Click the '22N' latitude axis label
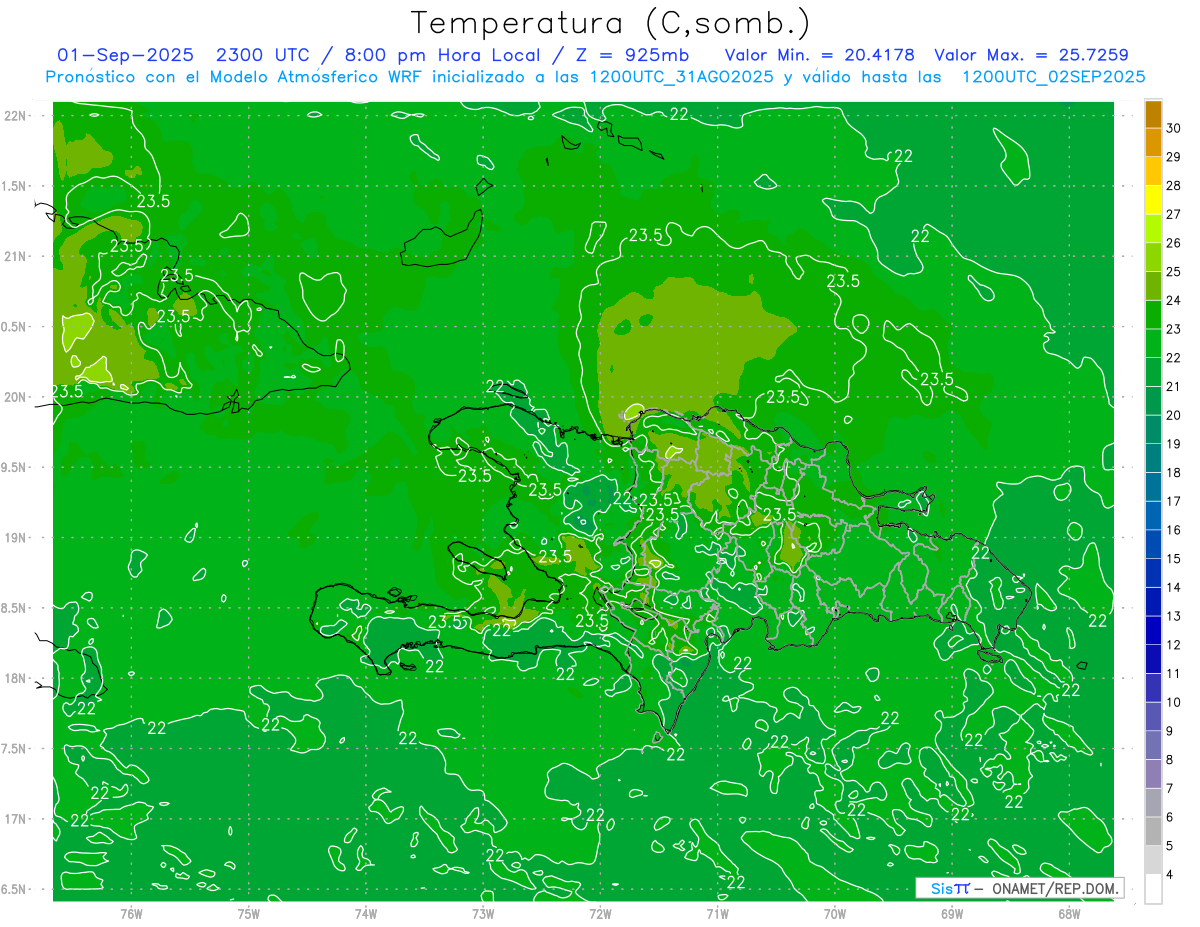The width and height of the screenshot is (1200, 927). 15,116
